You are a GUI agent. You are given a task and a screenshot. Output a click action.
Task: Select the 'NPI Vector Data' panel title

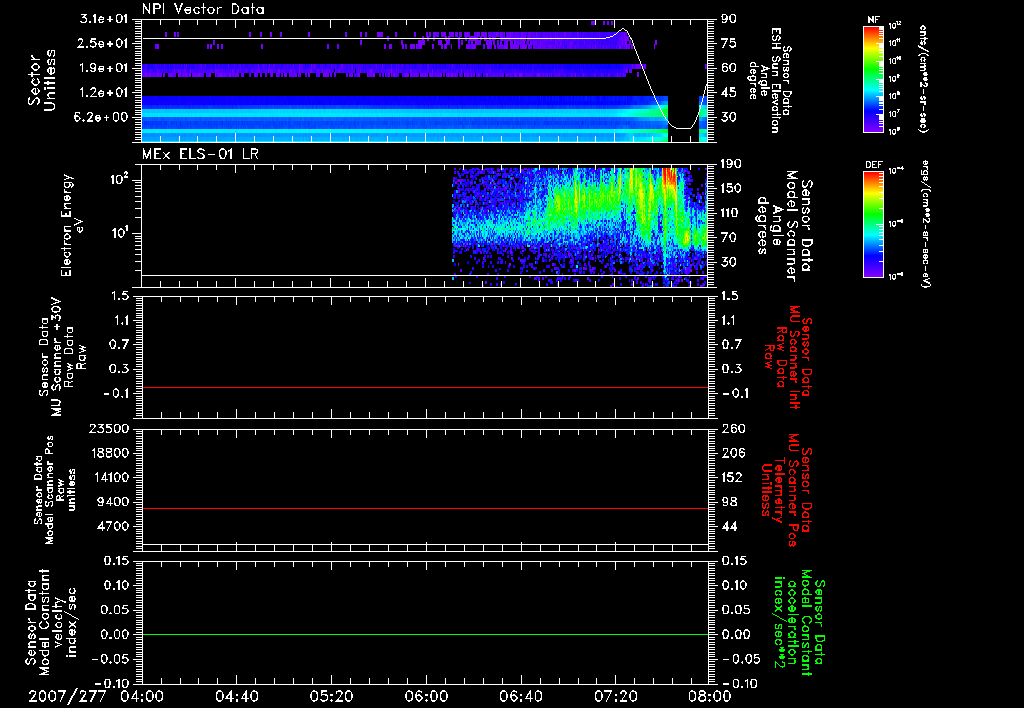(203, 9)
